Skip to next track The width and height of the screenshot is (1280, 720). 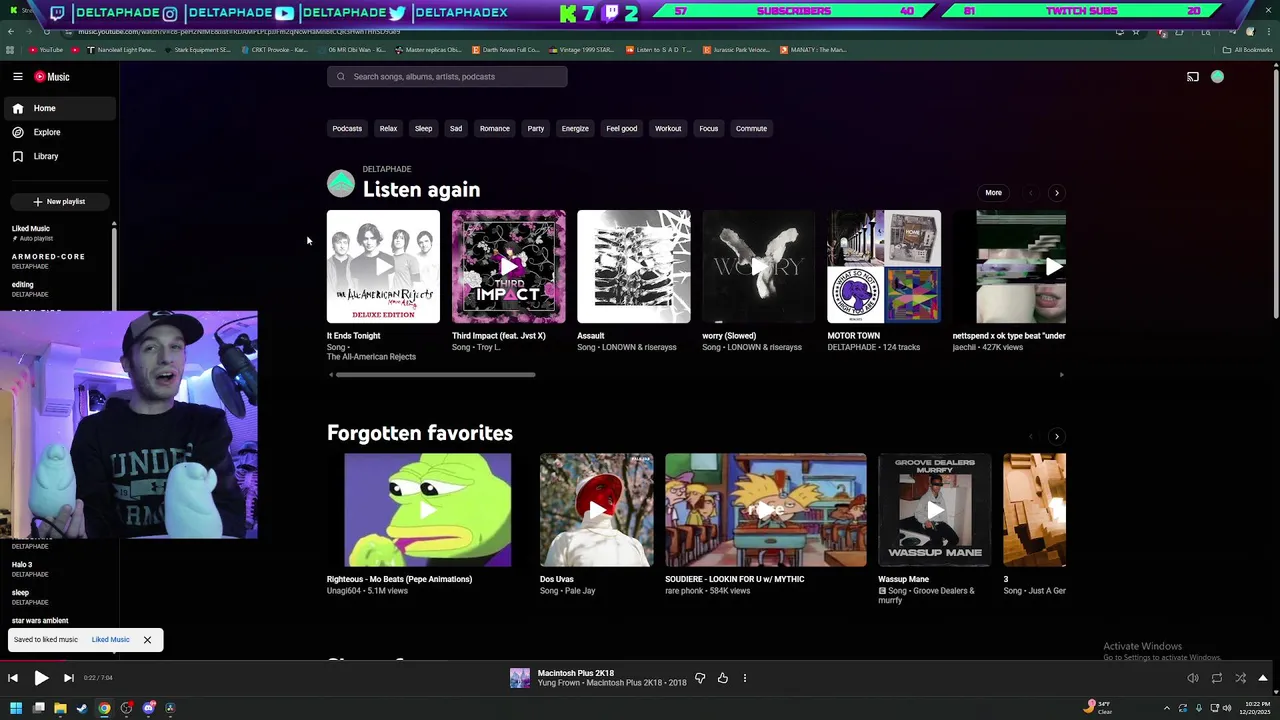click(x=68, y=678)
